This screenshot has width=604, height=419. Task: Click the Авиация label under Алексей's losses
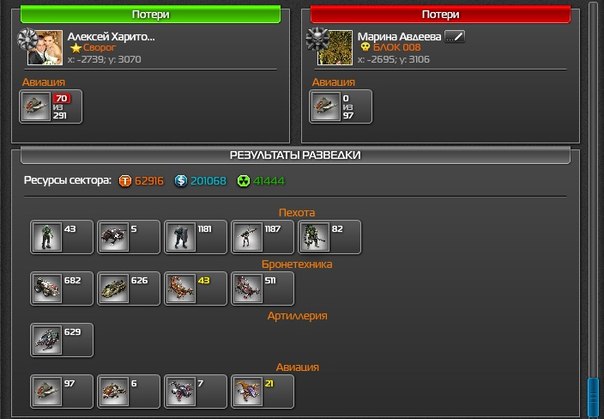[44, 82]
